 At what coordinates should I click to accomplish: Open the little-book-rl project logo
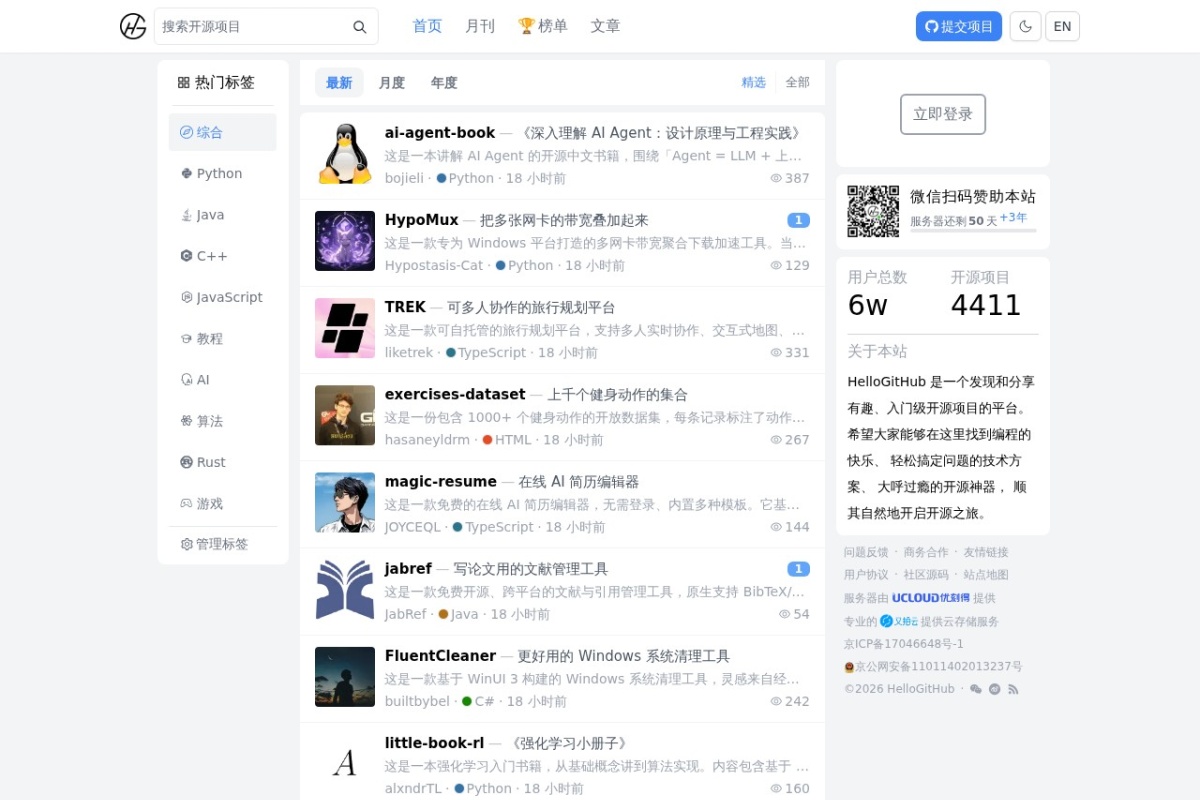345,764
